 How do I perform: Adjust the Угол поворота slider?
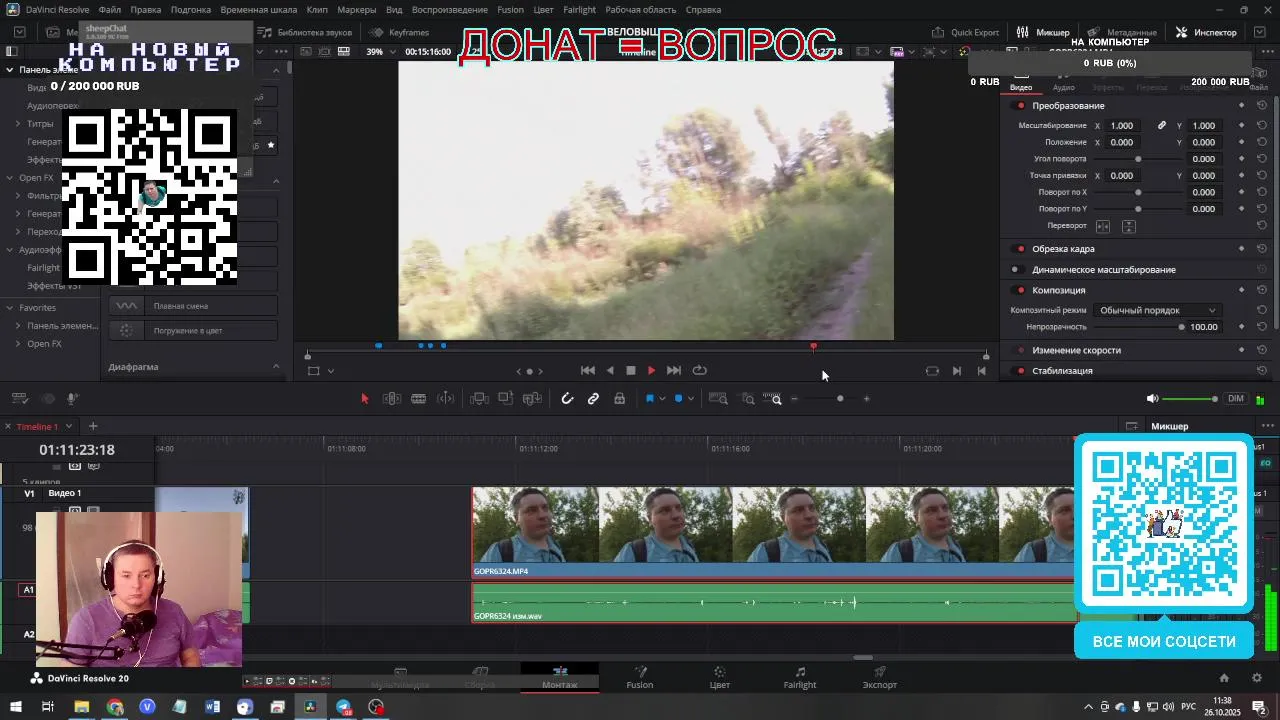coord(1138,159)
